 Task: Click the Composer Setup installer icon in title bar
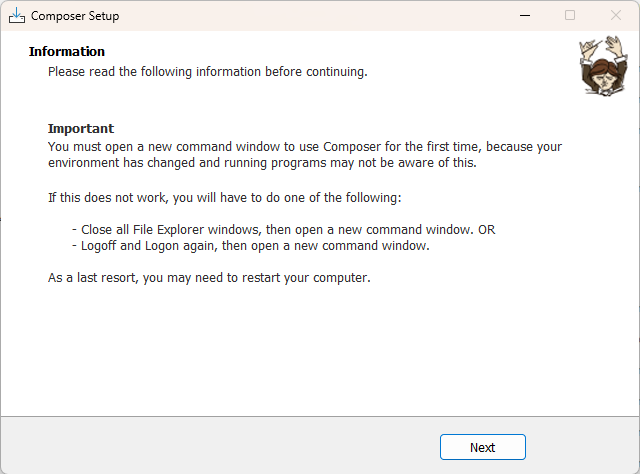[16, 15]
